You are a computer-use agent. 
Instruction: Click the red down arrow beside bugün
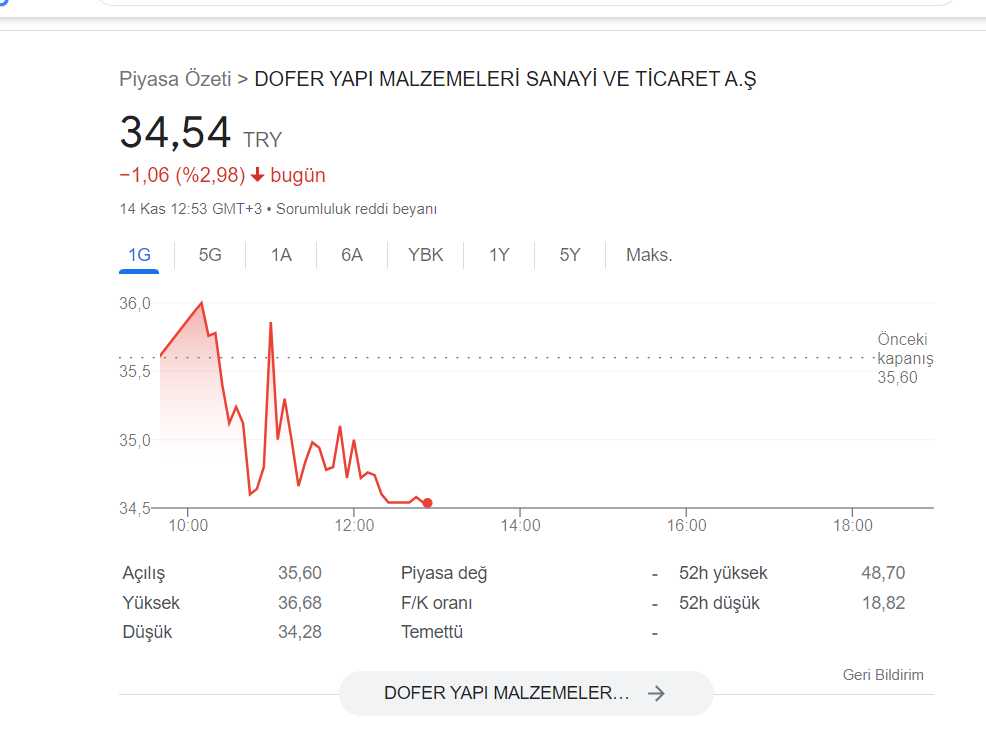(x=257, y=175)
